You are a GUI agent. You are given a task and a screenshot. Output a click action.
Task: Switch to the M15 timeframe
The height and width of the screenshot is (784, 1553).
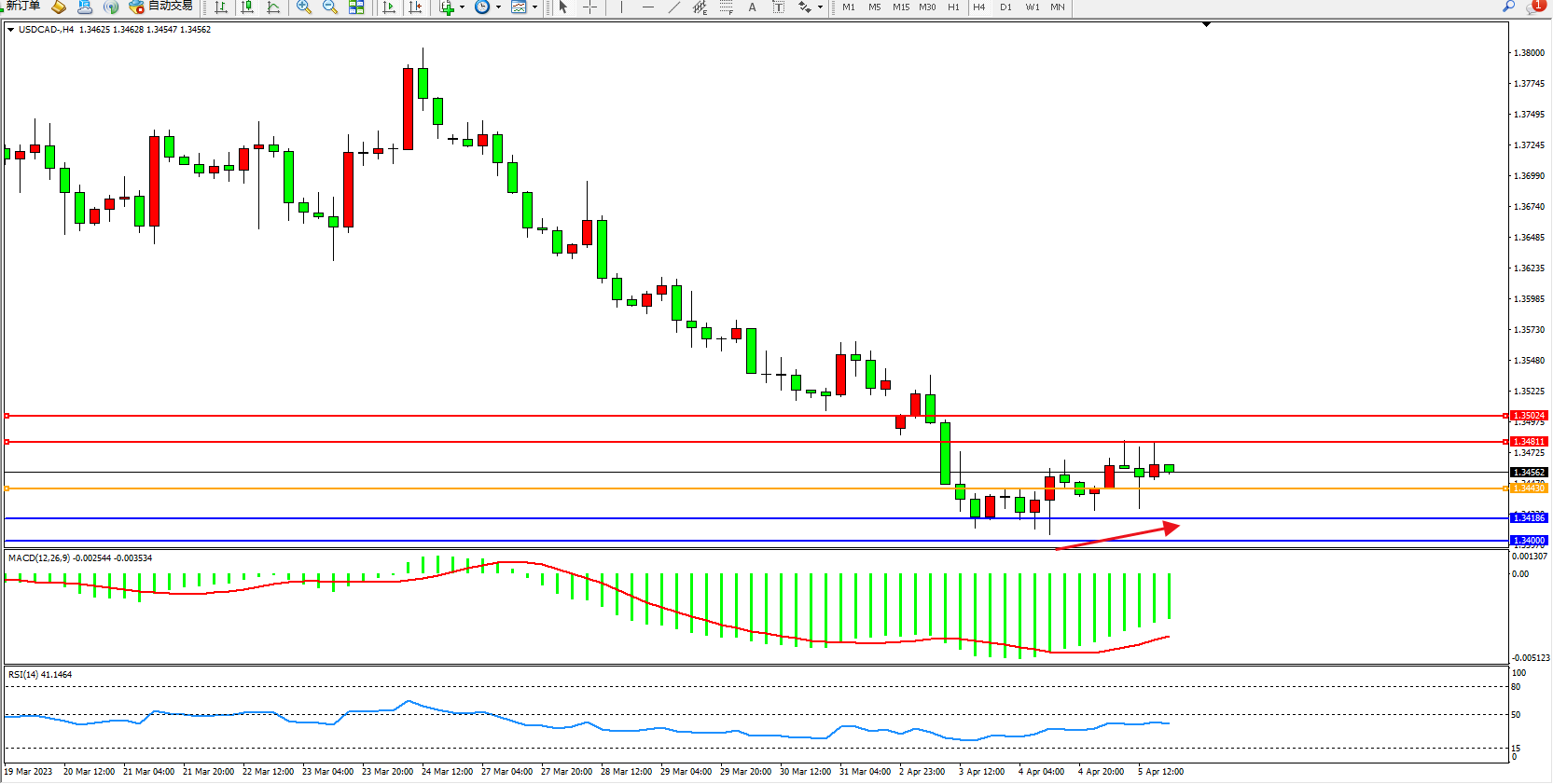[900, 7]
